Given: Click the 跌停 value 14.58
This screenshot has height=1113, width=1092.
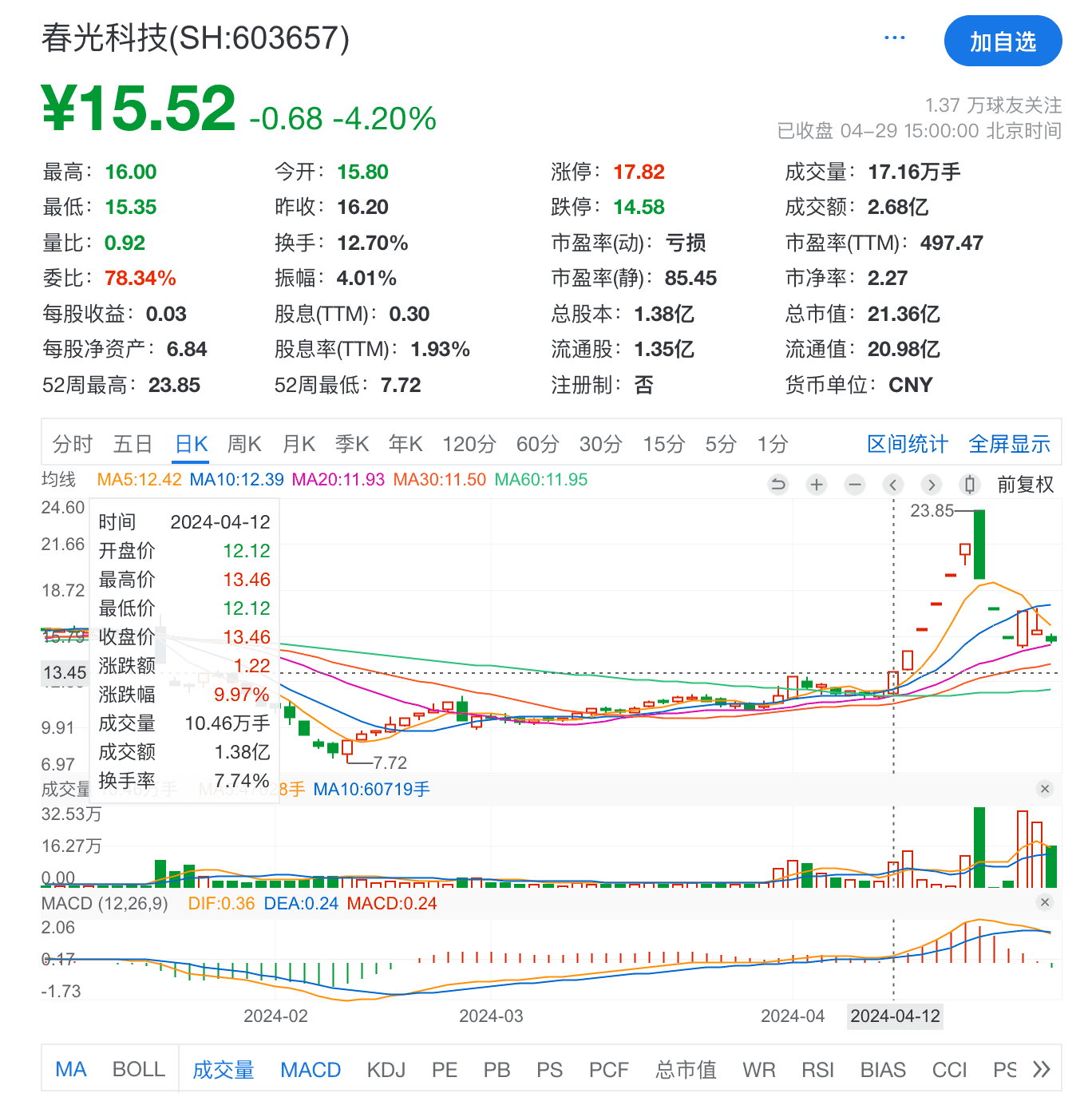Looking at the screenshot, I should pyautogui.click(x=639, y=207).
